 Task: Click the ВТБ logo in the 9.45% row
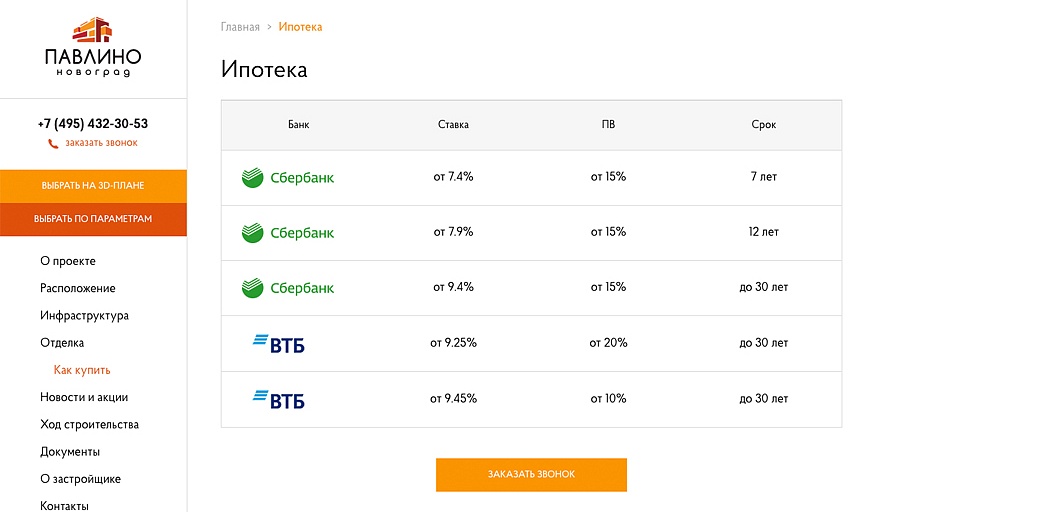click(x=279, y=399)
